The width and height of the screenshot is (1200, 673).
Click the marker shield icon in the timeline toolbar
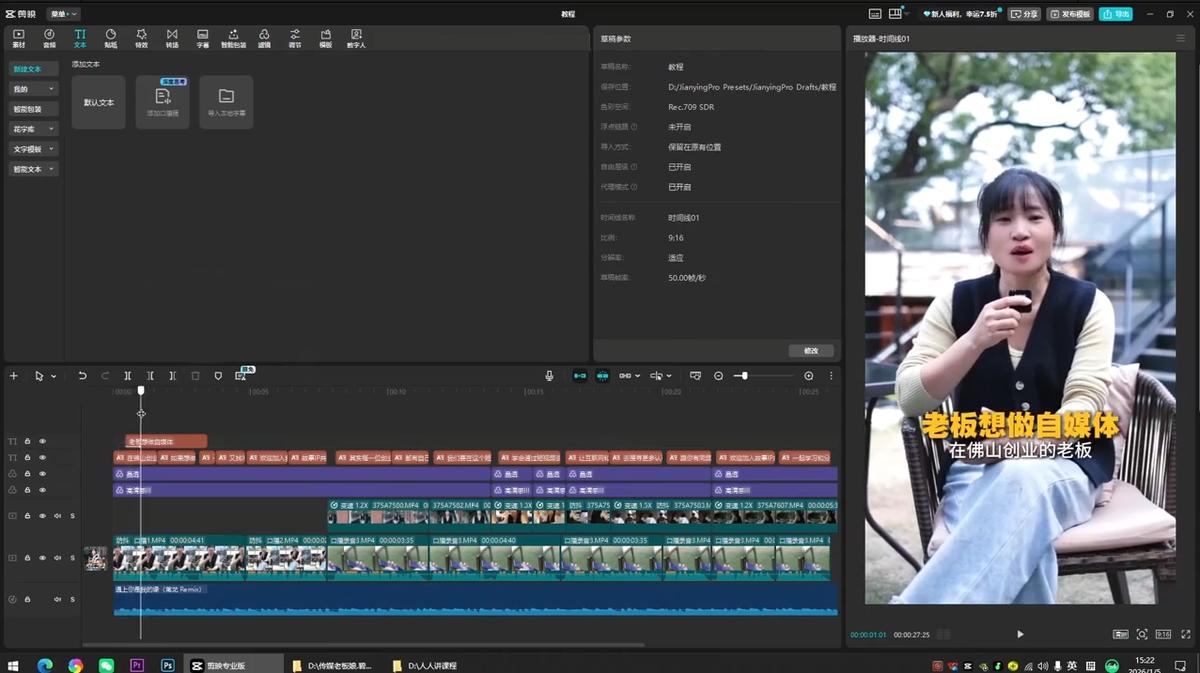click(x=218, y=376)
